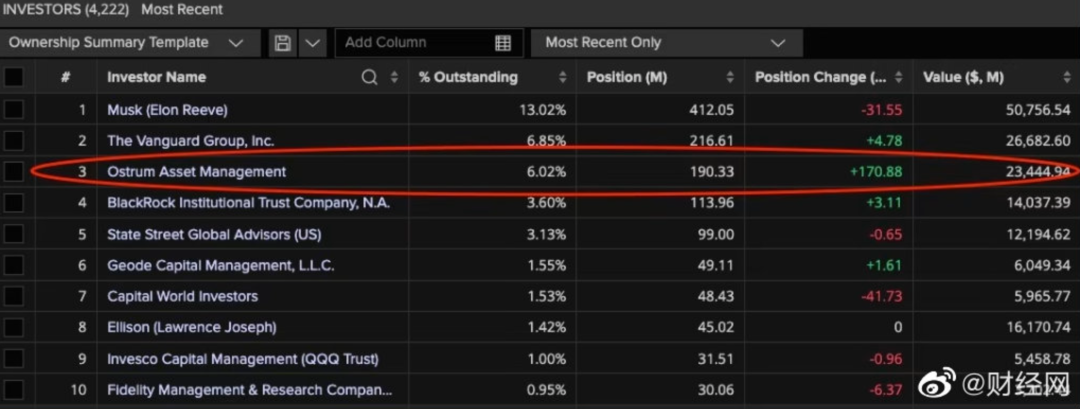Click the grid icon in Add Column field
The image size is (1080, 409).
[503, 43]
